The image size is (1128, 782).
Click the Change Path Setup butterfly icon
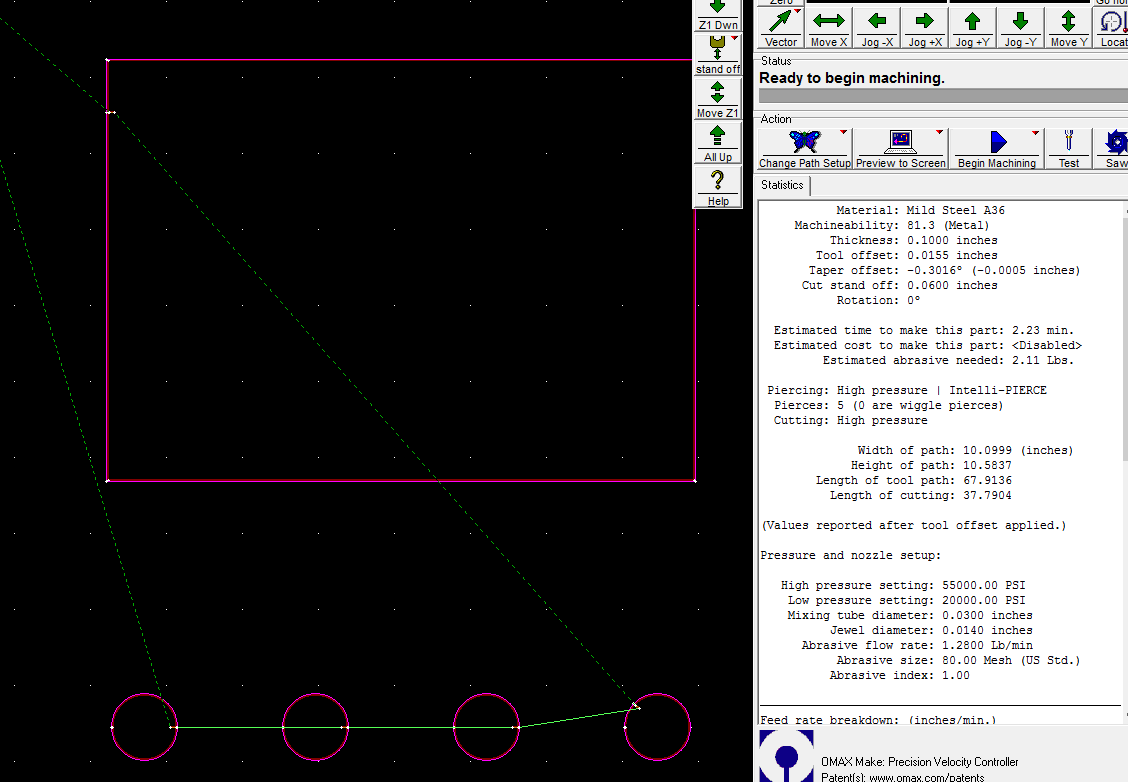804,141
